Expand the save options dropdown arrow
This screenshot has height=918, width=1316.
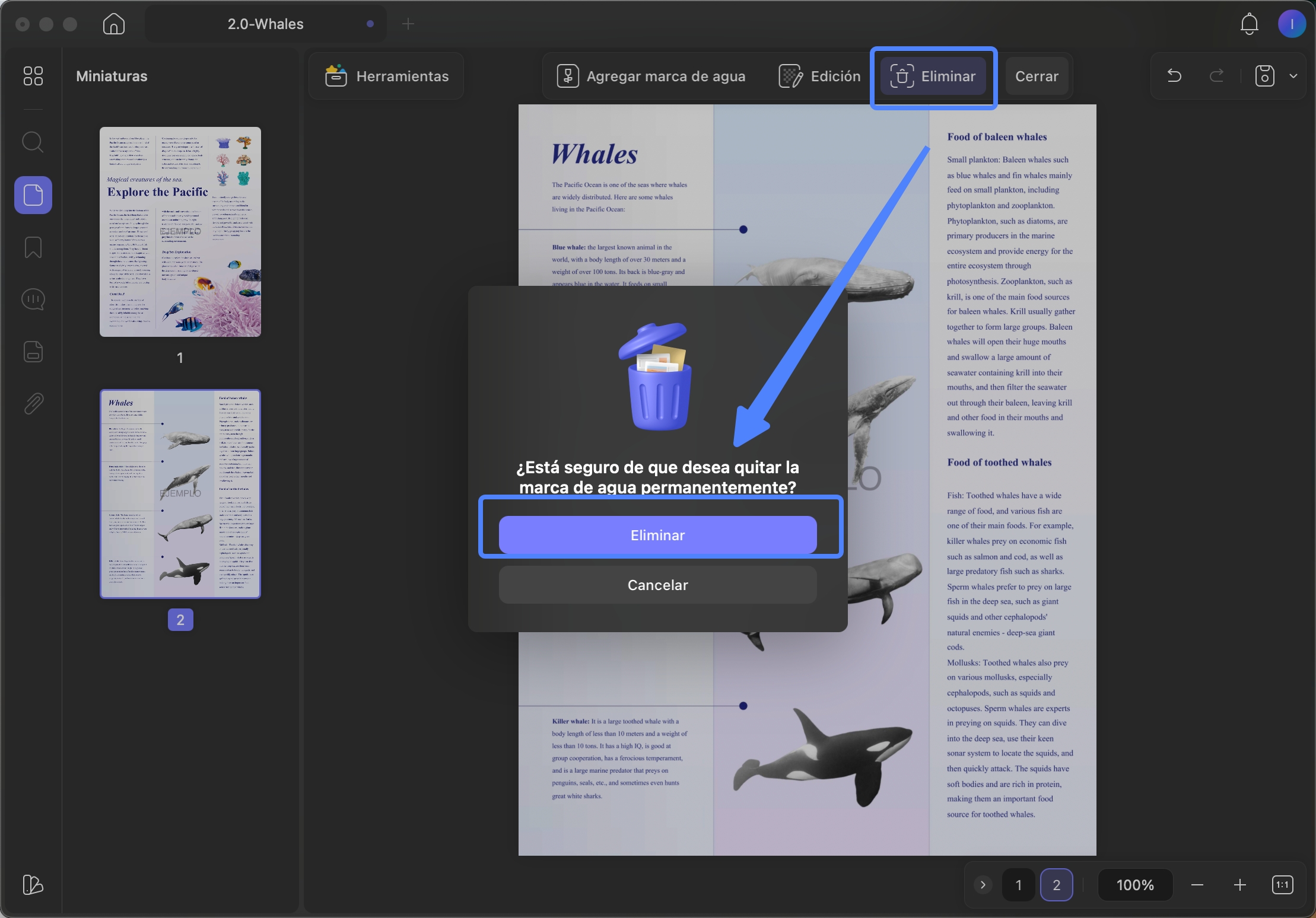coord(1293,76)
